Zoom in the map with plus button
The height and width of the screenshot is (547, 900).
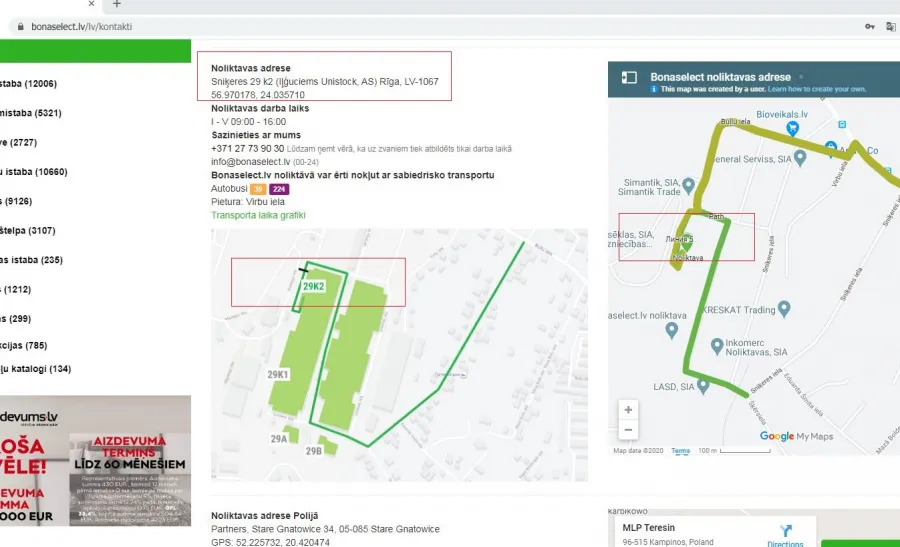click(x=628, y=410)
